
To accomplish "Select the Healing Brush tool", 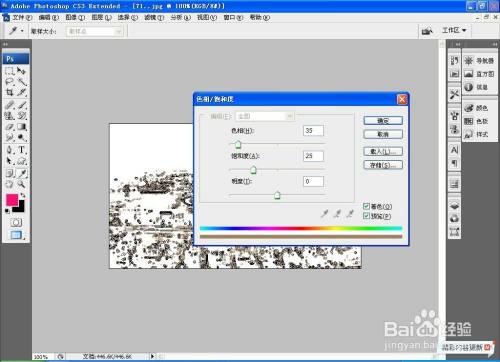I will click(x=9, y=105).
